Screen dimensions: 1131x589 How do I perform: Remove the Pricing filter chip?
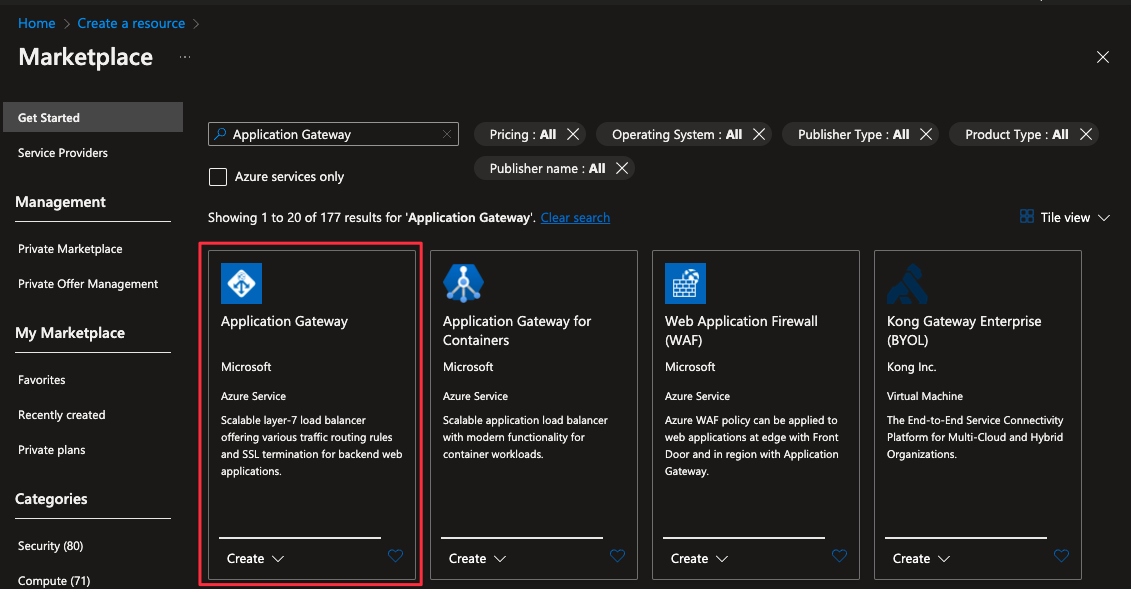[x=573, y=134]
